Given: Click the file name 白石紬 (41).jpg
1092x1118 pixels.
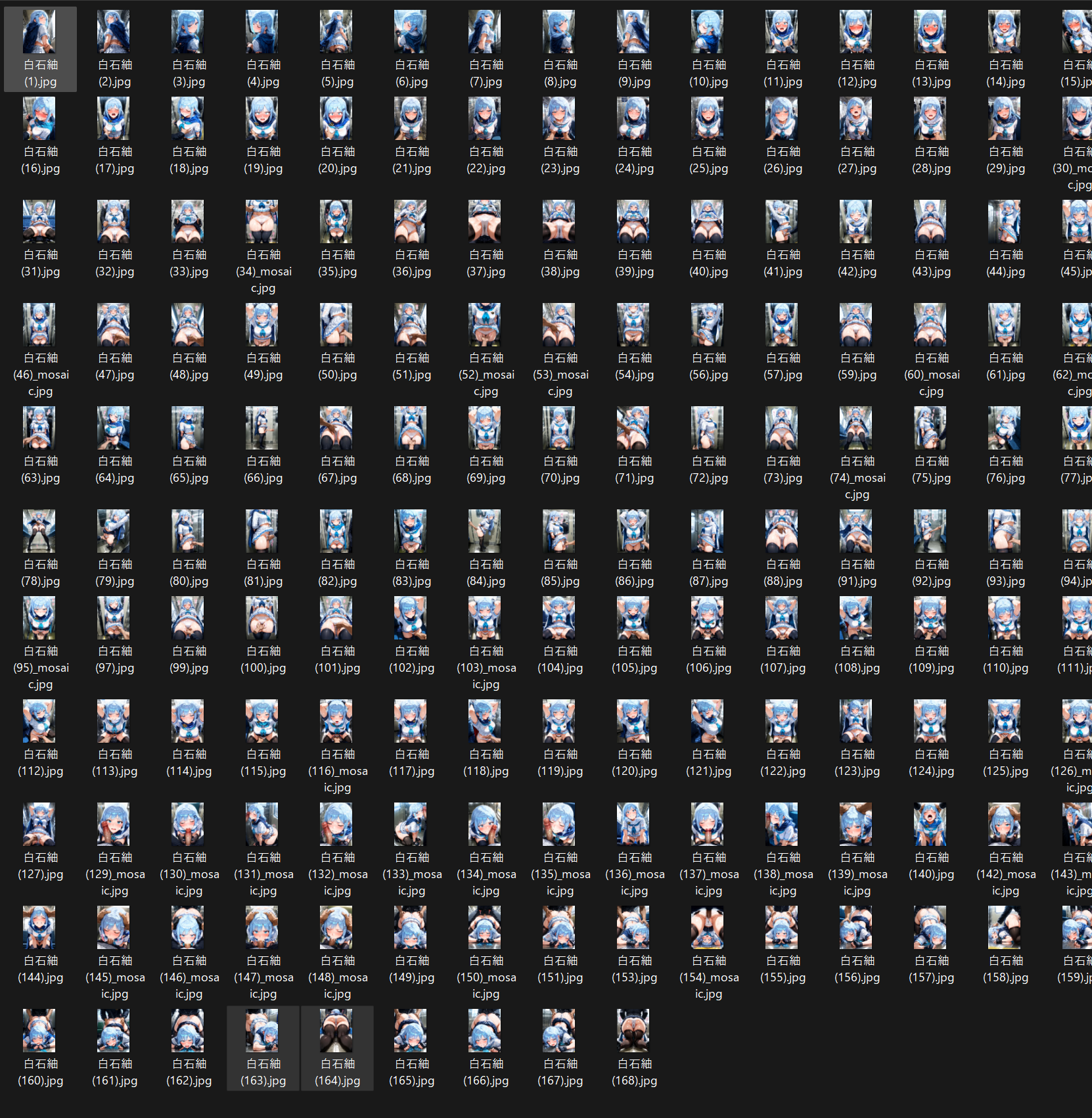Looking at the screenshot, I should [783, 263].
